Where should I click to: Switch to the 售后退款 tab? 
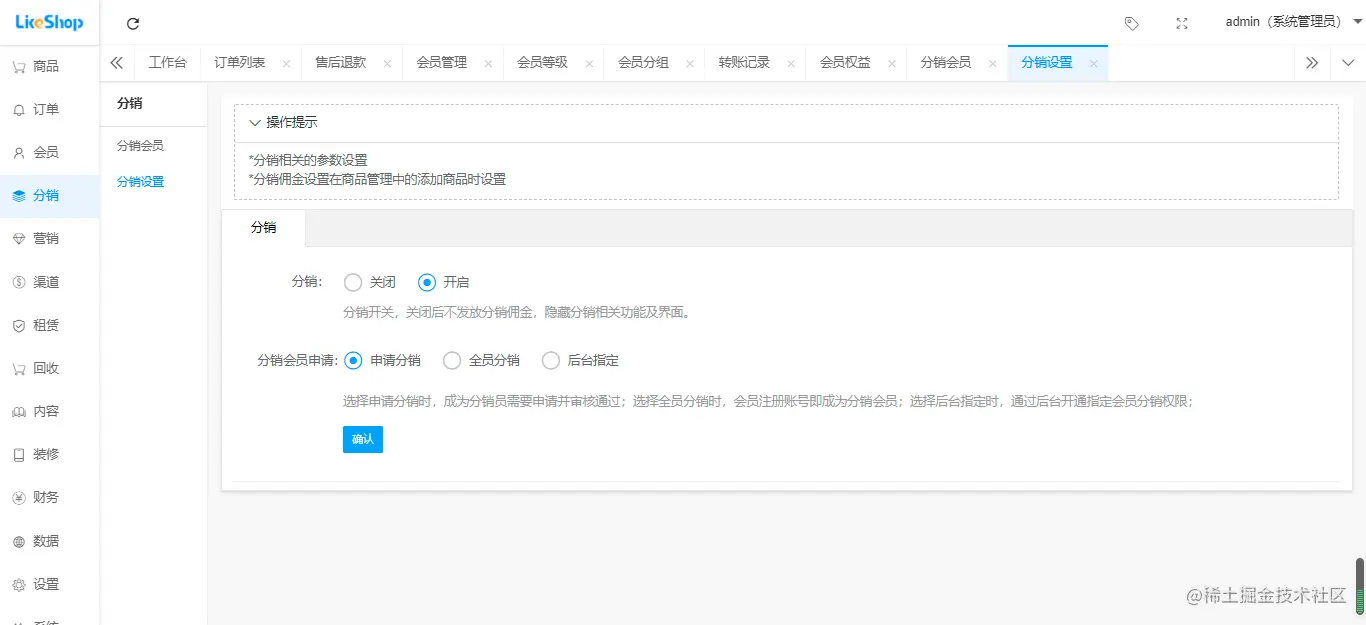tap(341, 62)
